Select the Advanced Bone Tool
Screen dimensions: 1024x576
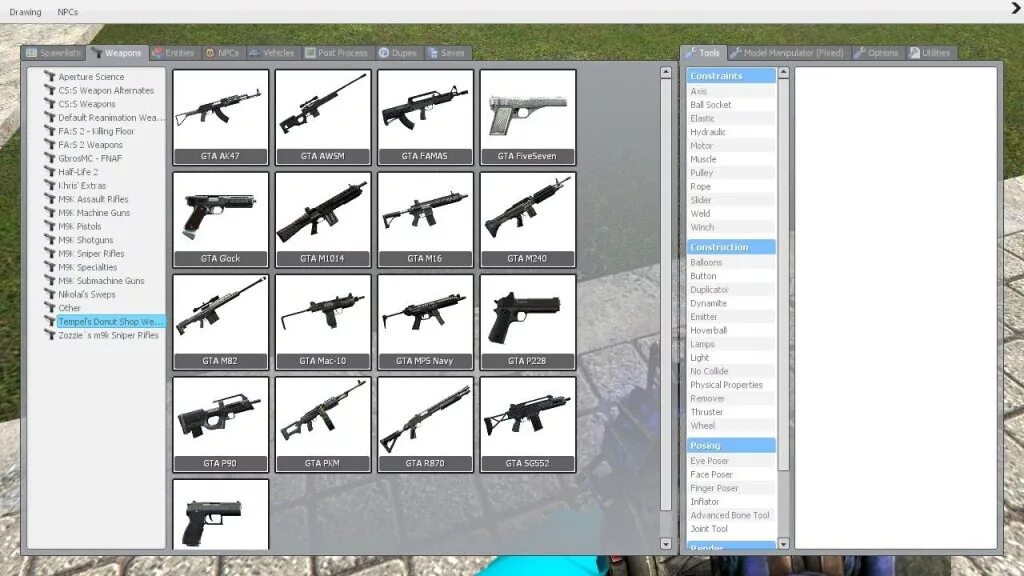[731, 515]
